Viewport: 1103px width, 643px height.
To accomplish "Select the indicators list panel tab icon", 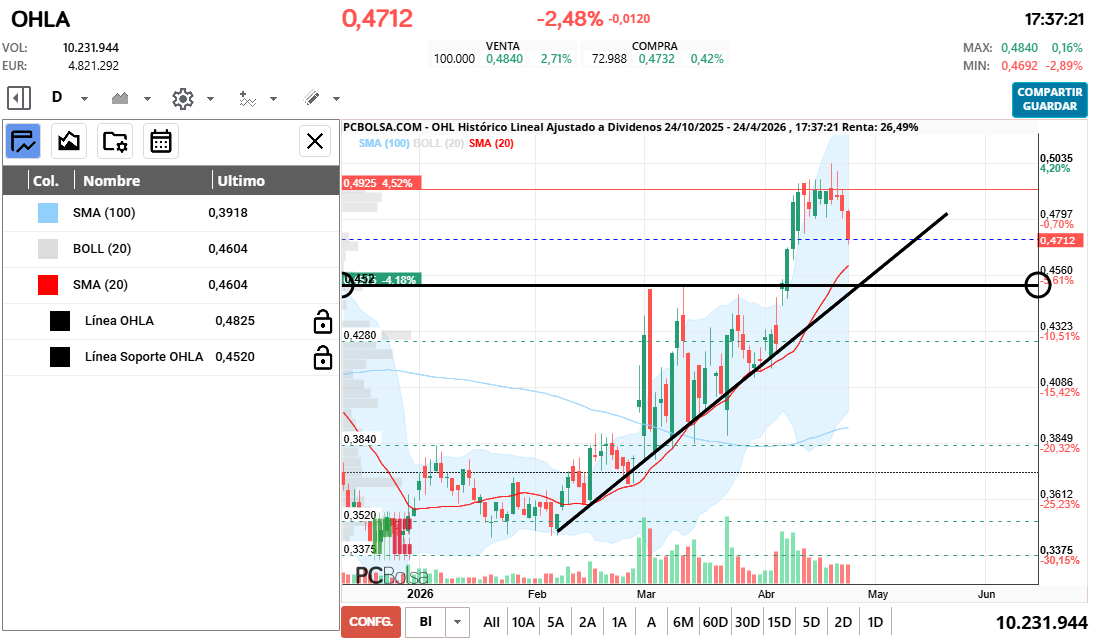I will coord(23,141).
